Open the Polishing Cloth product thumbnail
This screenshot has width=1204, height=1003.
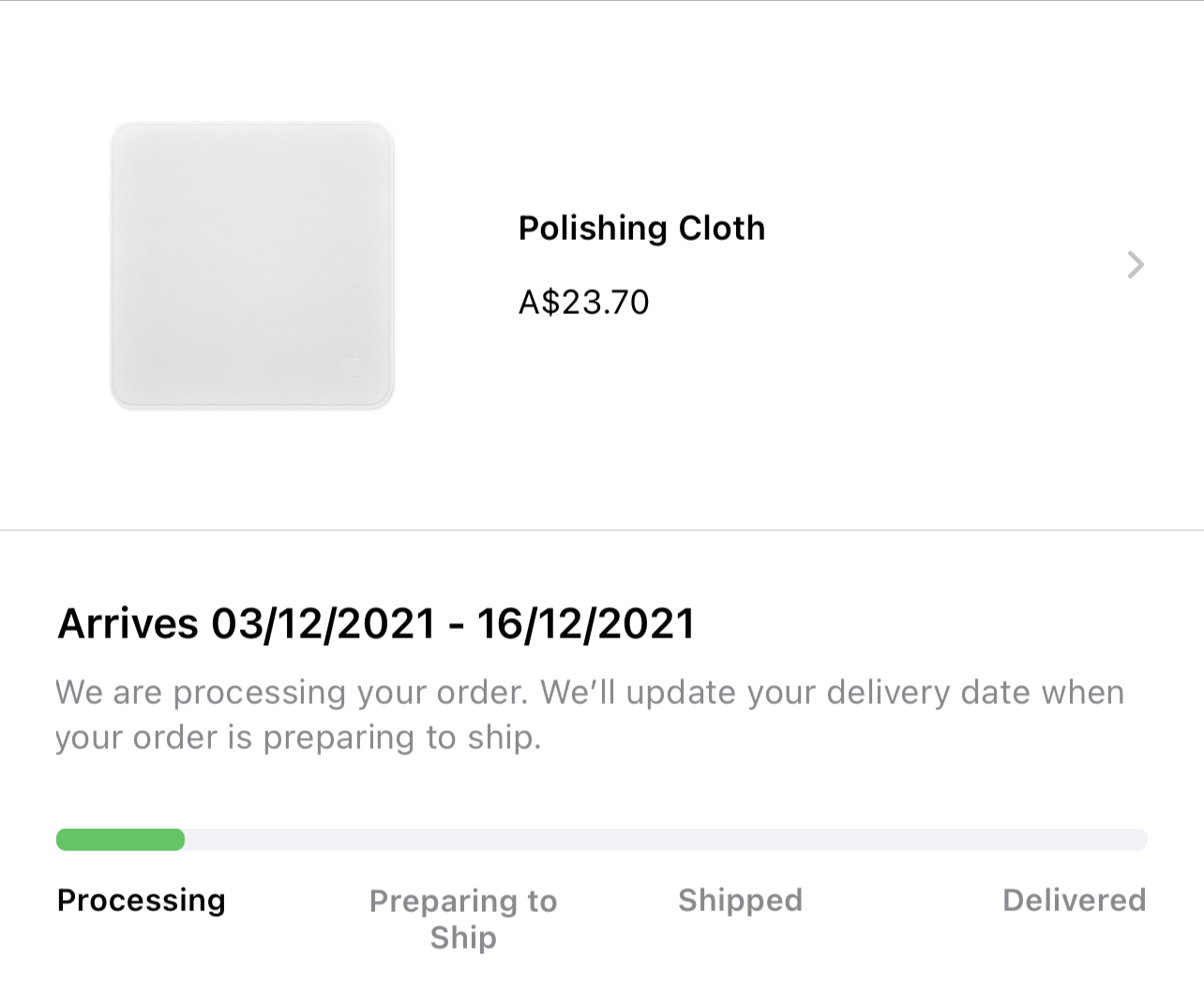pos(251,265)
